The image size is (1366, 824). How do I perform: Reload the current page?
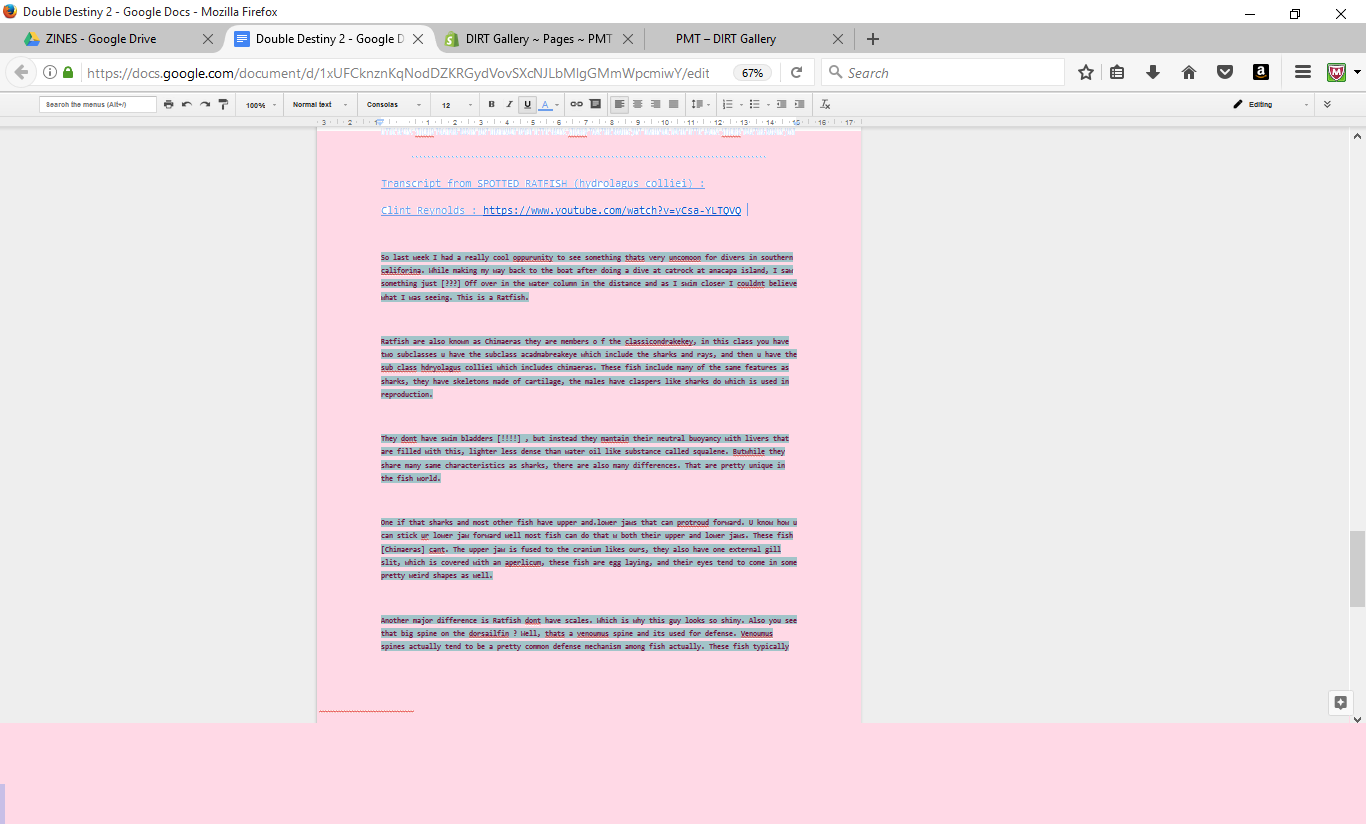point(797,72)
